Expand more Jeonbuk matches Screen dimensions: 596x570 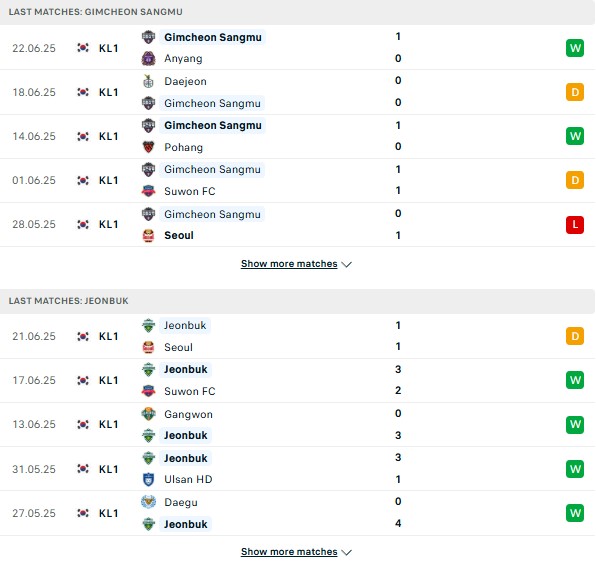pyautogui.click(x=296, y=552)
